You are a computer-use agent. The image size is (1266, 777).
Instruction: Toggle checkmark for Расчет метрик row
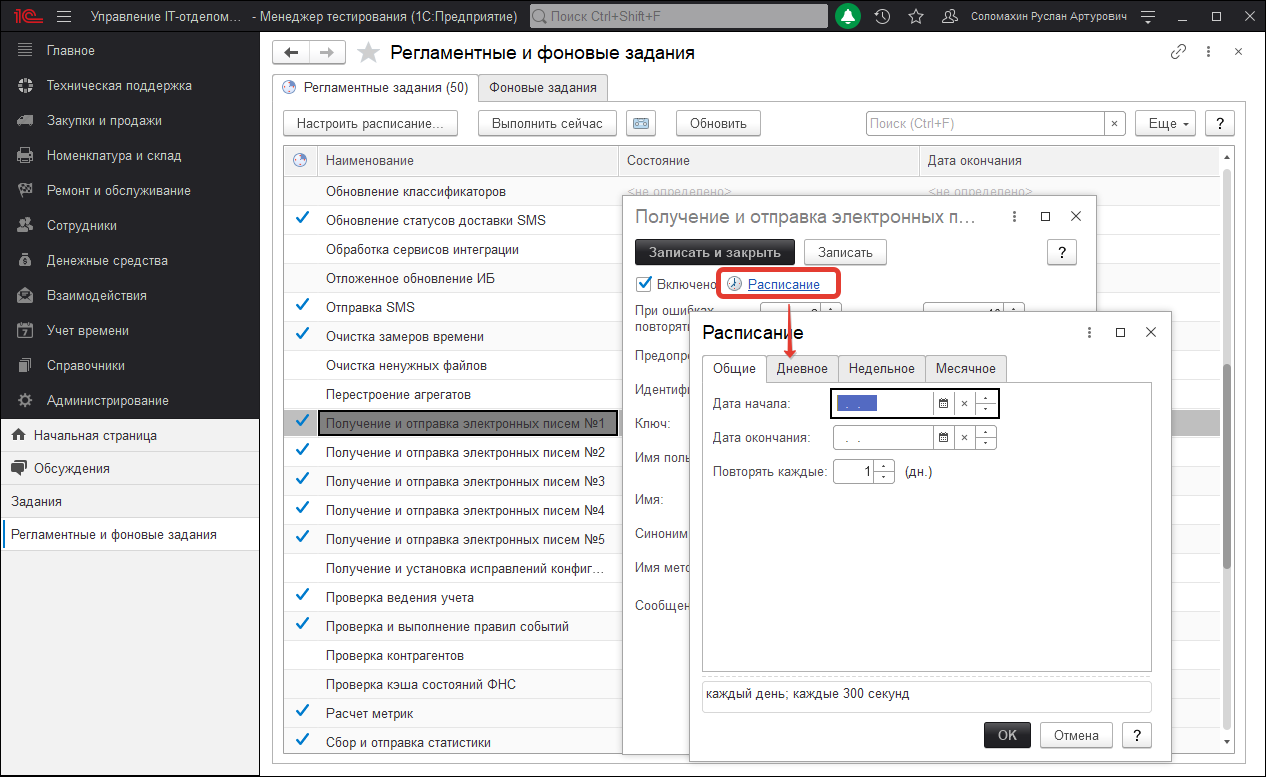click(x=302, y=713)
